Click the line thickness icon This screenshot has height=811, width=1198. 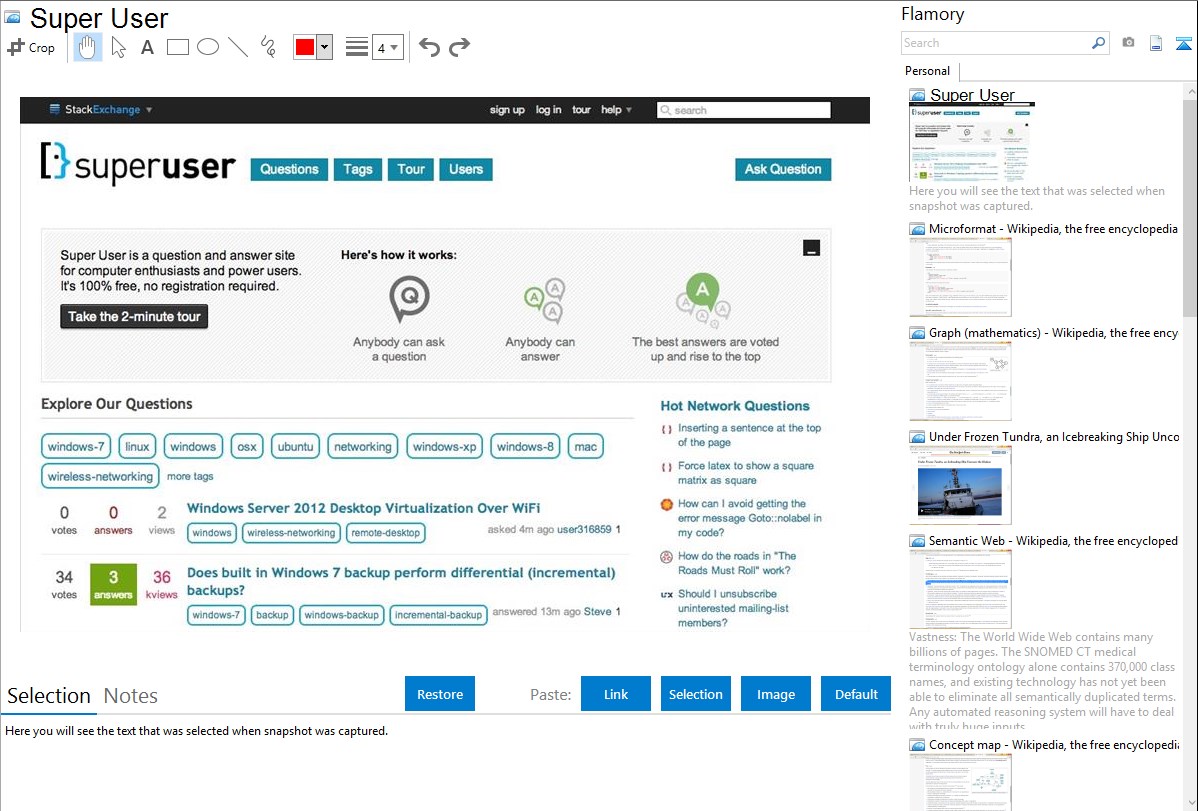tap(357, 47)
